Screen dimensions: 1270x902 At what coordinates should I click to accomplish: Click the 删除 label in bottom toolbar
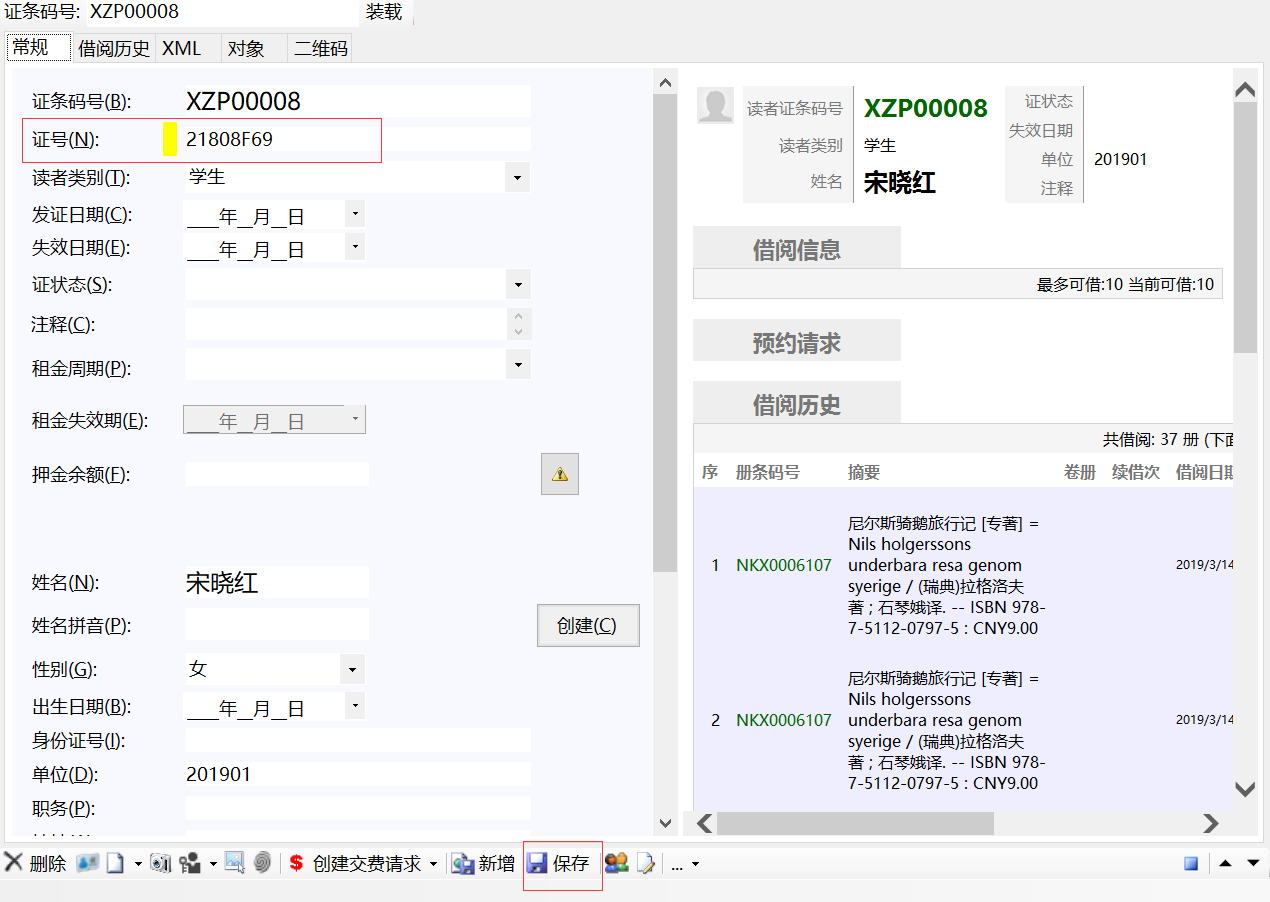click(x=48, y=864)
